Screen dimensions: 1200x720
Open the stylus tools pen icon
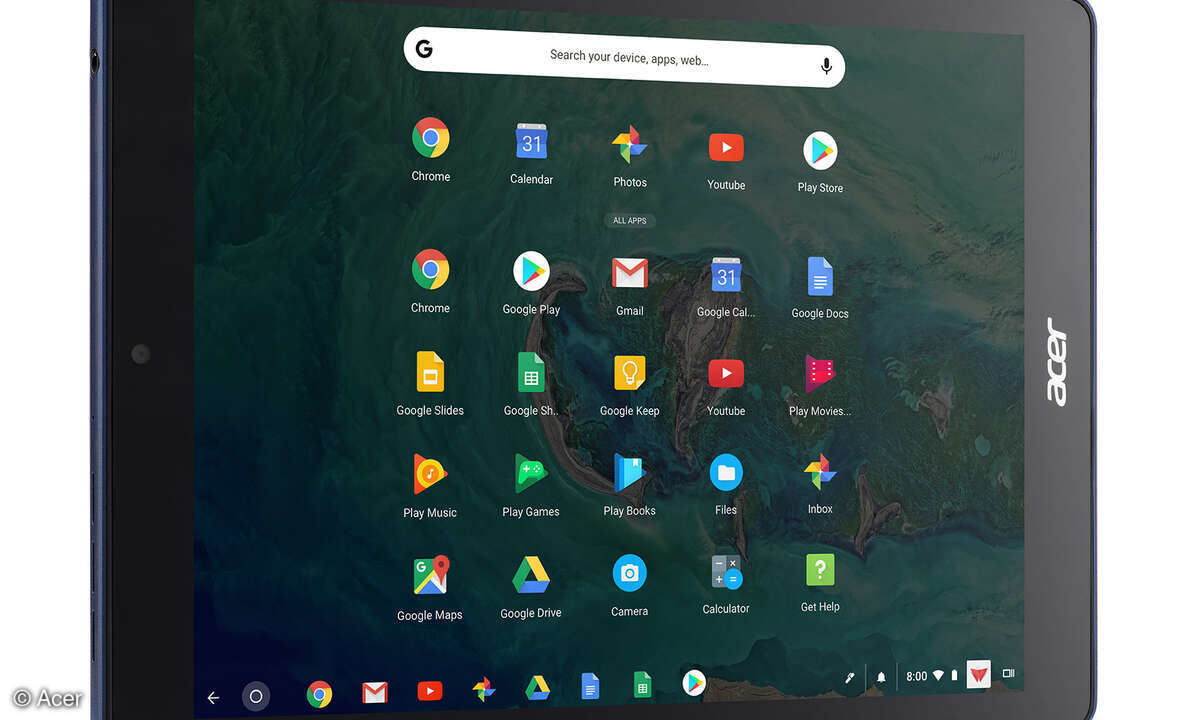[x=849, y=678]
